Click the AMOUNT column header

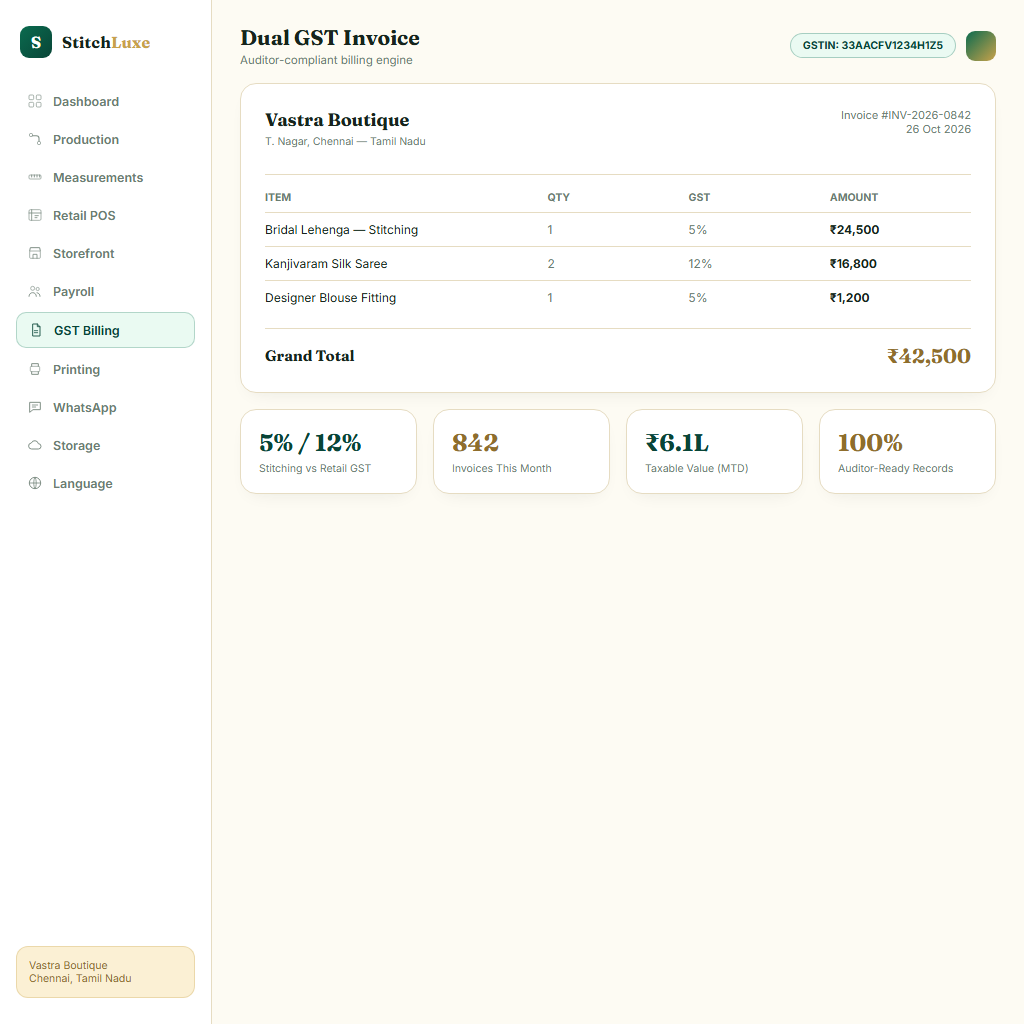coord(854,197)
